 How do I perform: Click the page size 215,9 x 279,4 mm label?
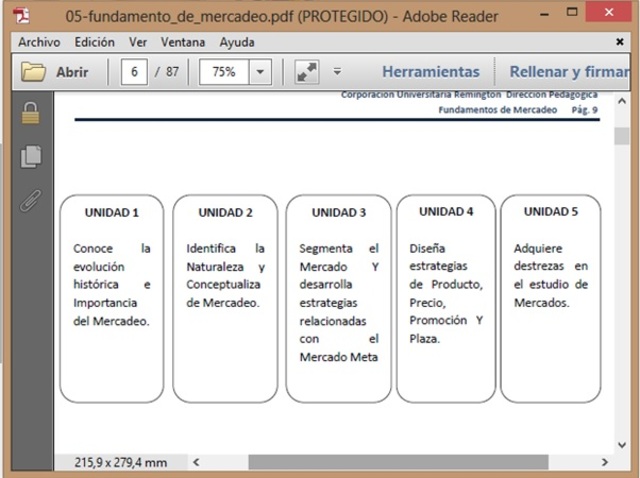pyautogui.click(x=121, y=462)
